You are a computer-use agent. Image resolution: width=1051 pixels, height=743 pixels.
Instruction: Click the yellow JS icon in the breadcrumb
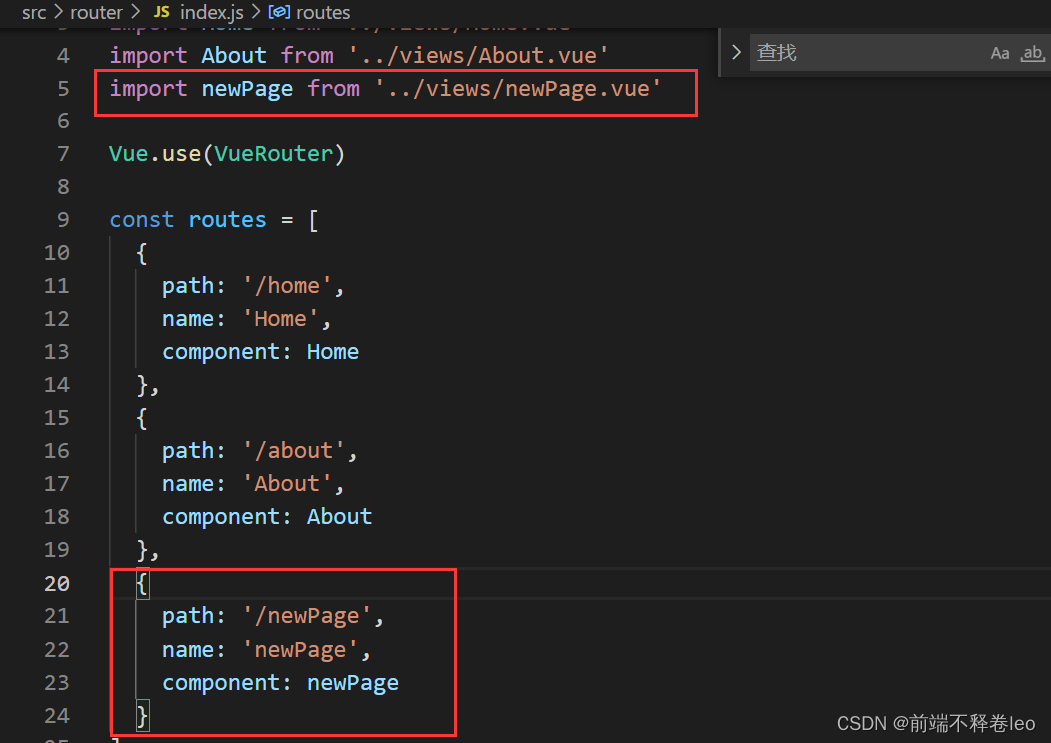pos(160,12)
